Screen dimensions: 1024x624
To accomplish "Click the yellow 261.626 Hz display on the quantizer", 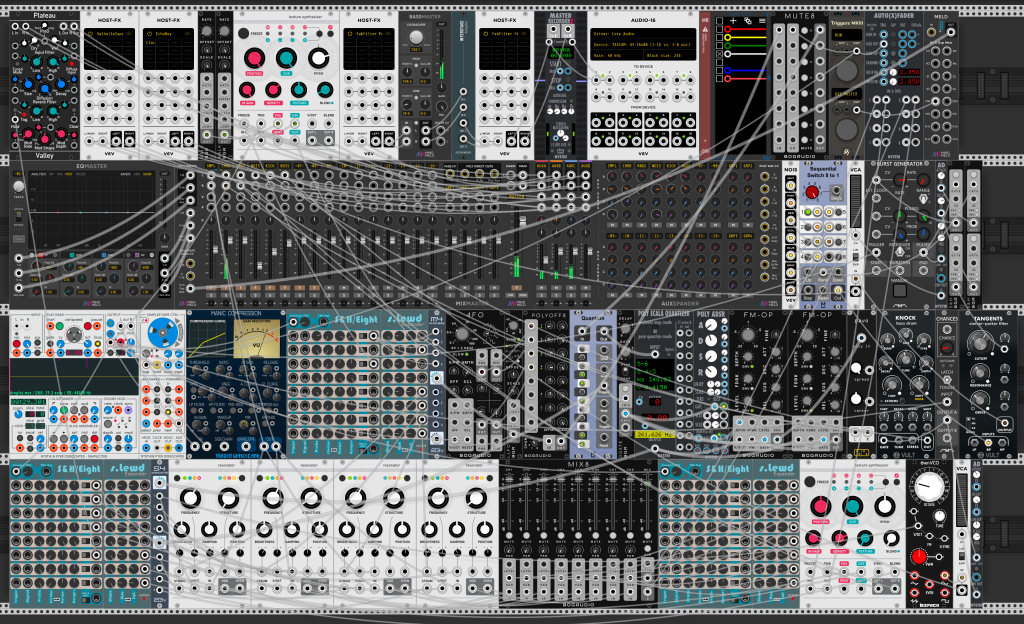I will coord(654,434).
